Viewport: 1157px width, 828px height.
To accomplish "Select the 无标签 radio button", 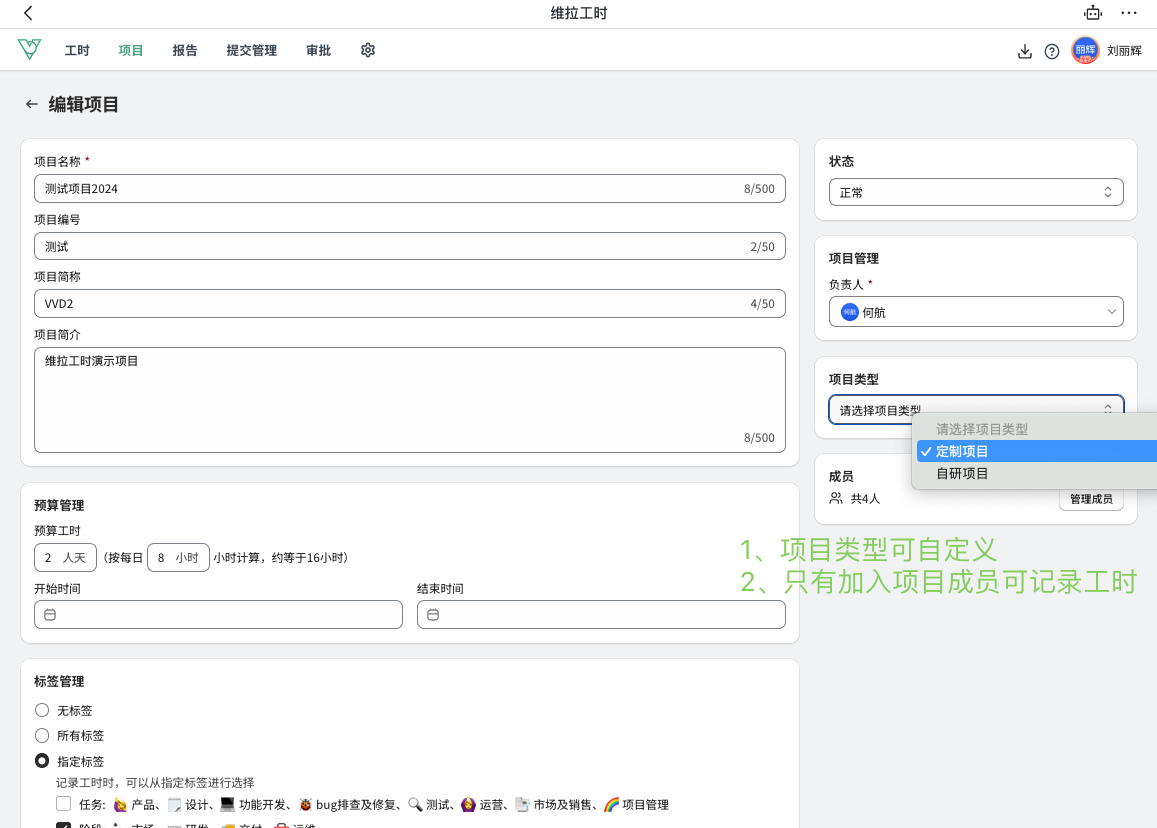I will (42, 710).
